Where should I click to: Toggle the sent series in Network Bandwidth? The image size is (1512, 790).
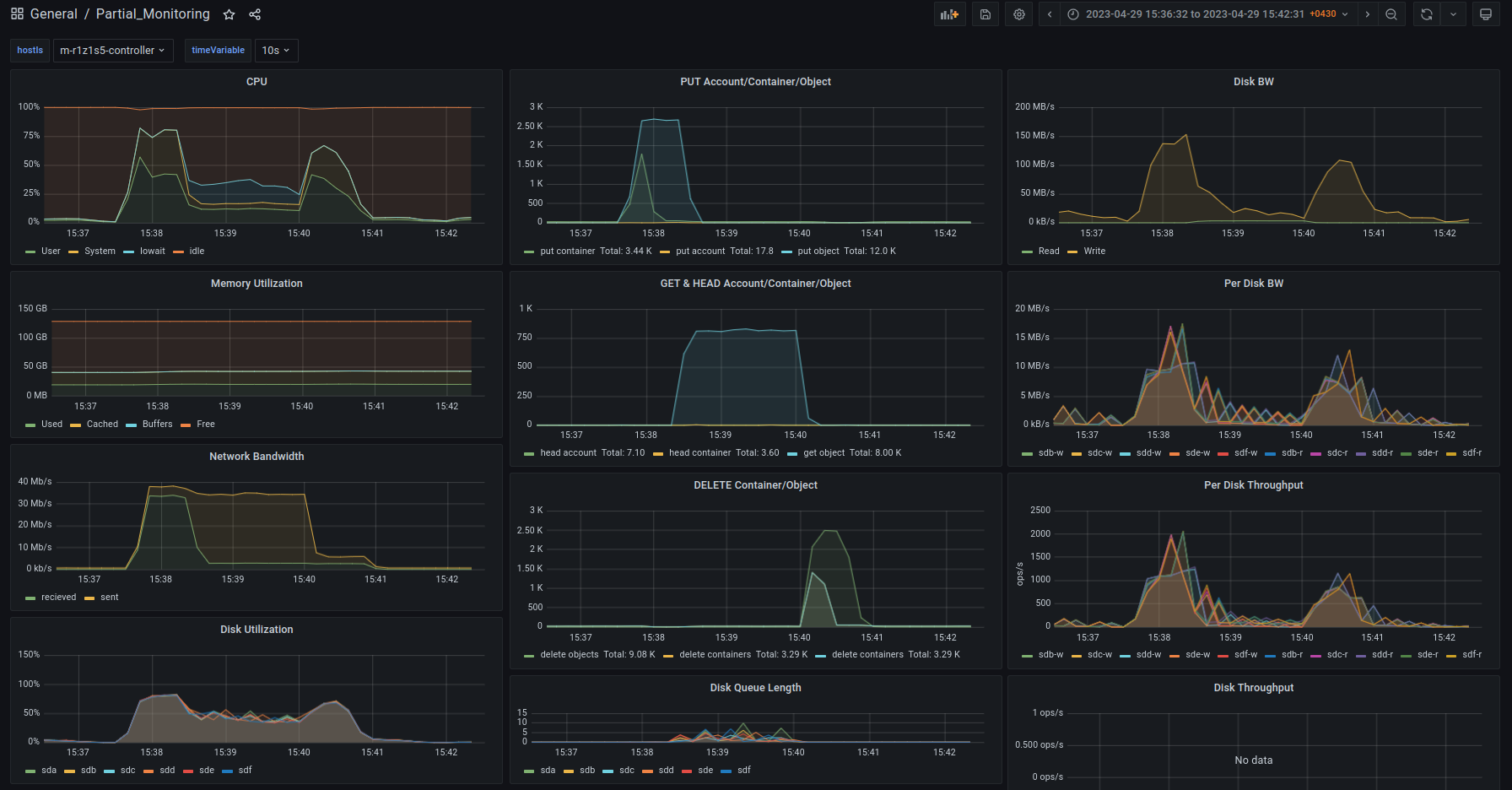click(109, 598)
